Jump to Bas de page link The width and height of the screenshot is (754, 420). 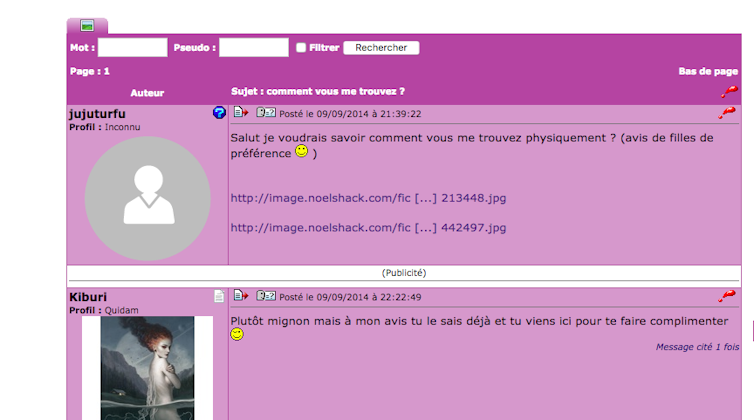[708, 71]
